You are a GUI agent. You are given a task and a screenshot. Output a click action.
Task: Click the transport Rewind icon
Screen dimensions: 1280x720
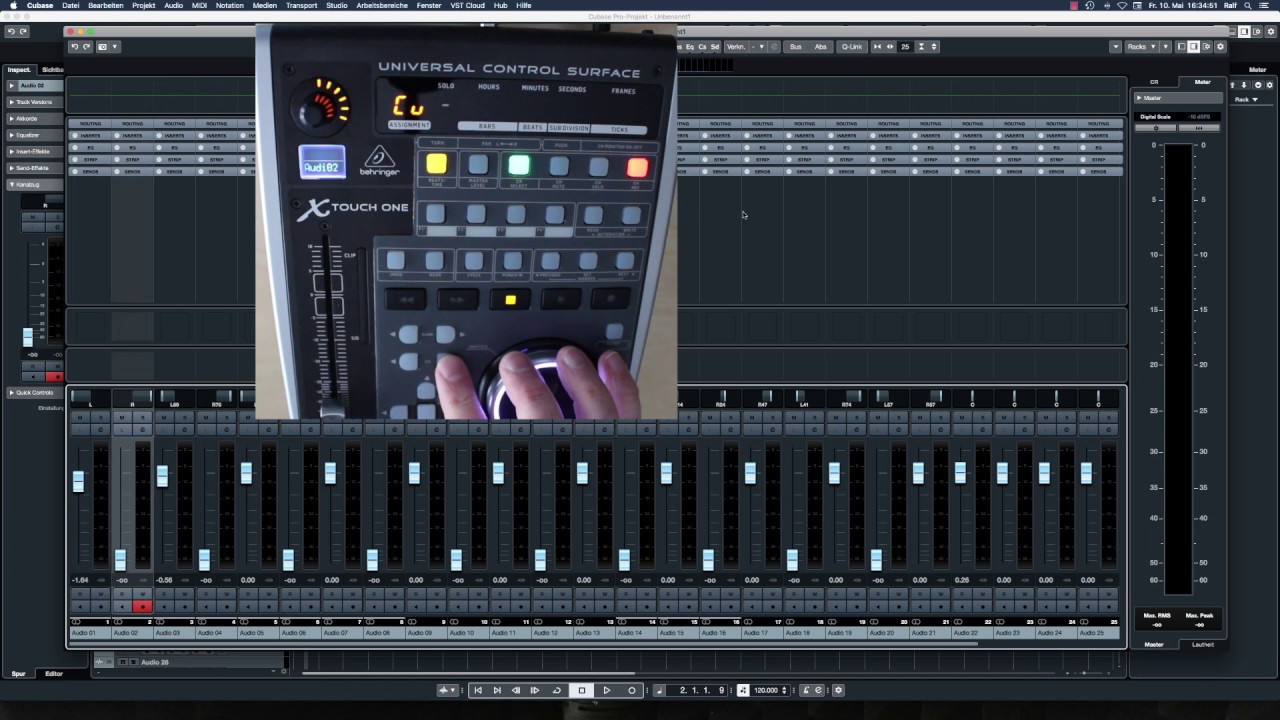point(516,690)
